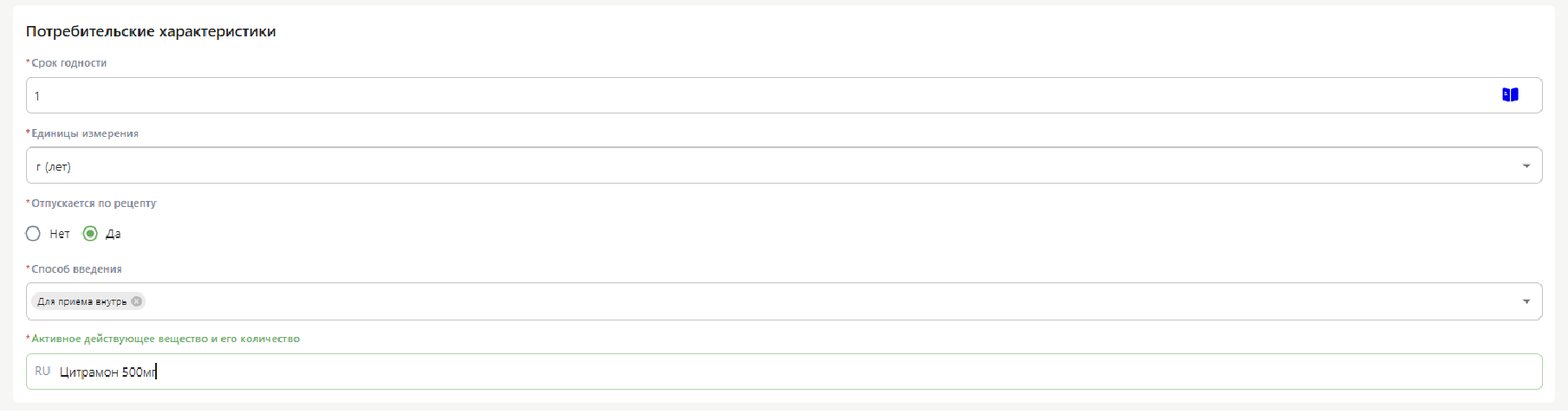Click the "Единицы измерения" field label
The height and width of the screenshot is (414, 1568).
coord(85,133)
